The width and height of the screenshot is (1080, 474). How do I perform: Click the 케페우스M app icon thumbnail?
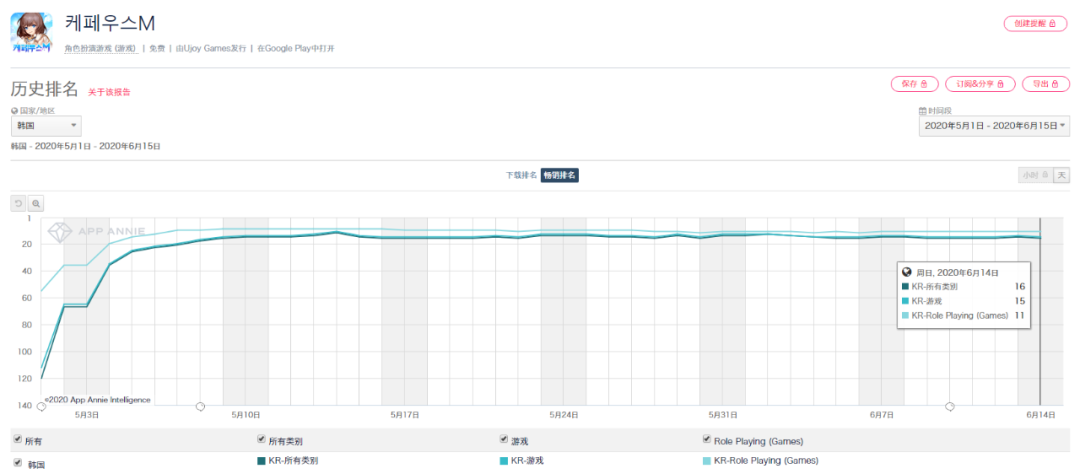[32, 33]
